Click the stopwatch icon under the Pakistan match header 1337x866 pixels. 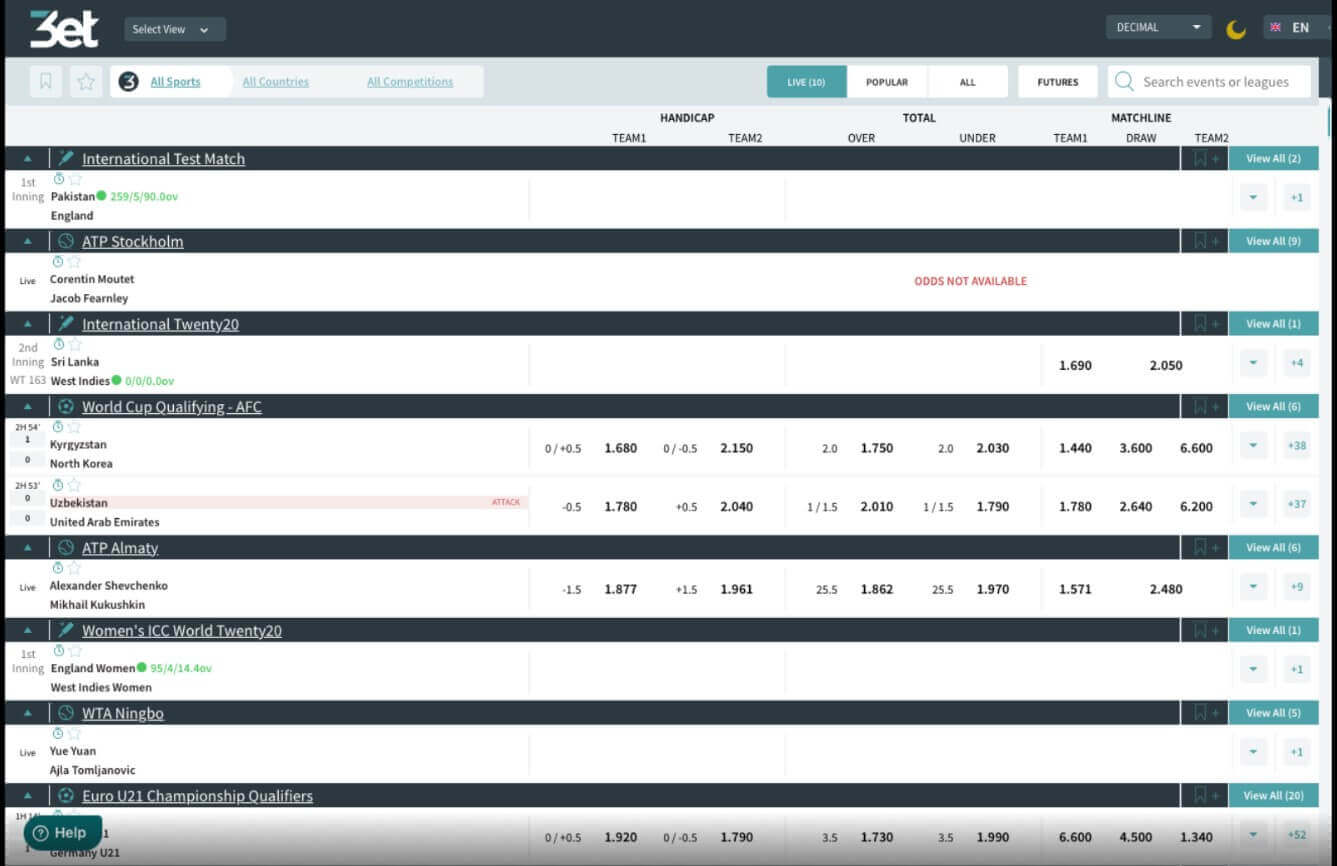[x=59, y=178]
